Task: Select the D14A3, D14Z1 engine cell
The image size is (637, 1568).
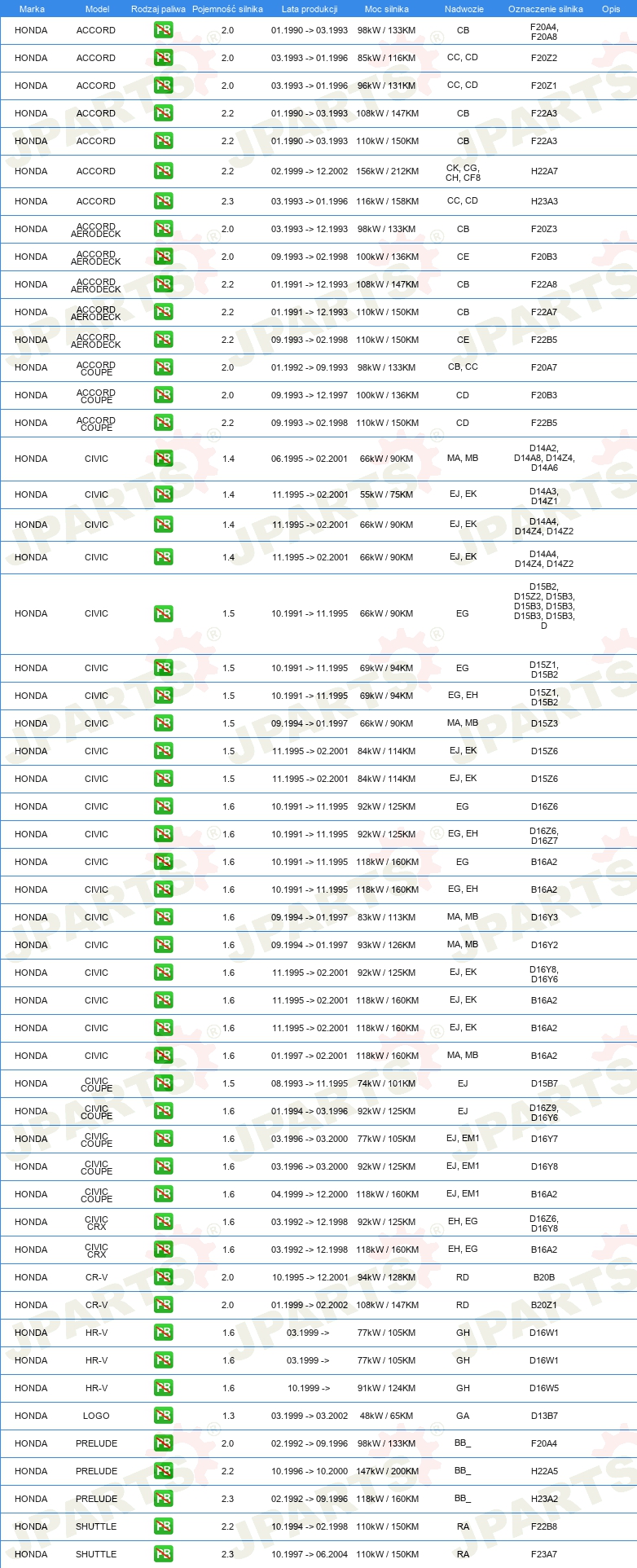Action: coord(544,496)
